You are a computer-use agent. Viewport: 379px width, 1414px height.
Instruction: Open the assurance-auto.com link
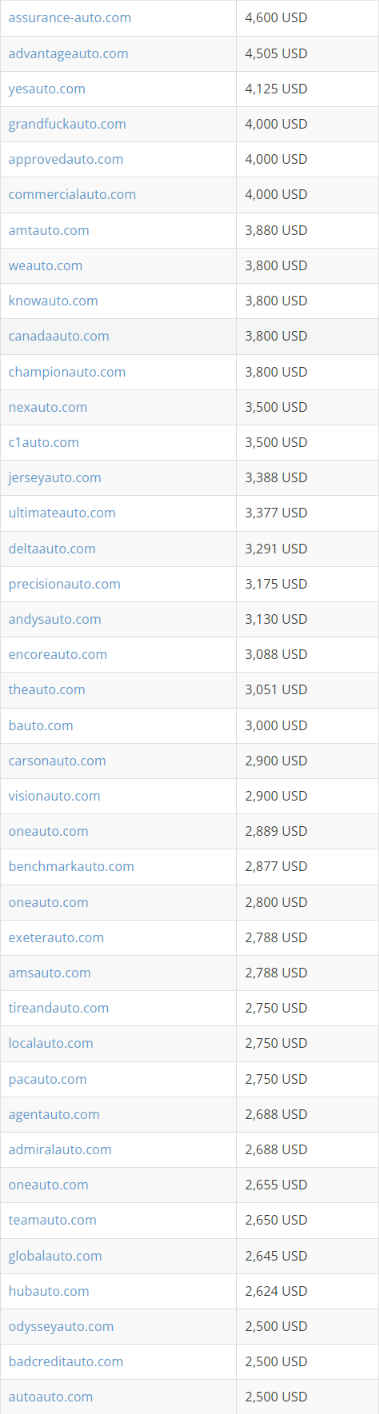click(69, 18)
